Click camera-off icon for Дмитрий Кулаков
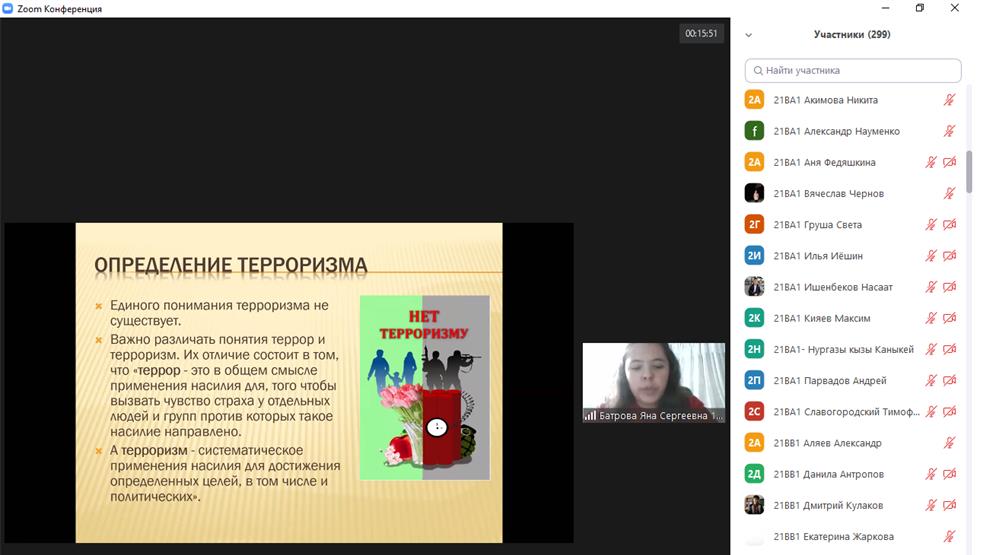This screenshot has height=555, width=994. 949,504
